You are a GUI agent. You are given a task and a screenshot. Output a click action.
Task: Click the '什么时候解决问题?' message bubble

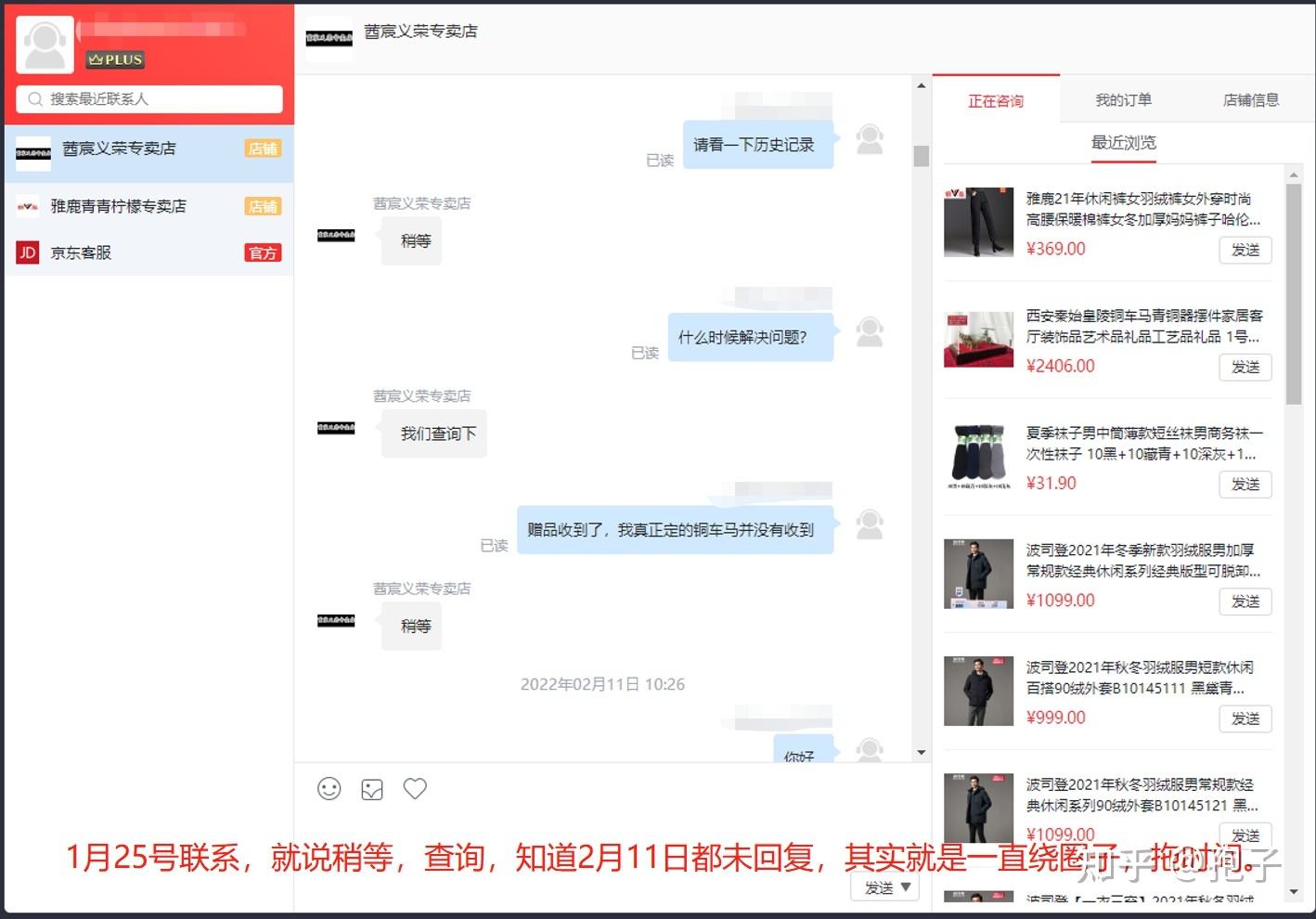(x=751, y=337)
